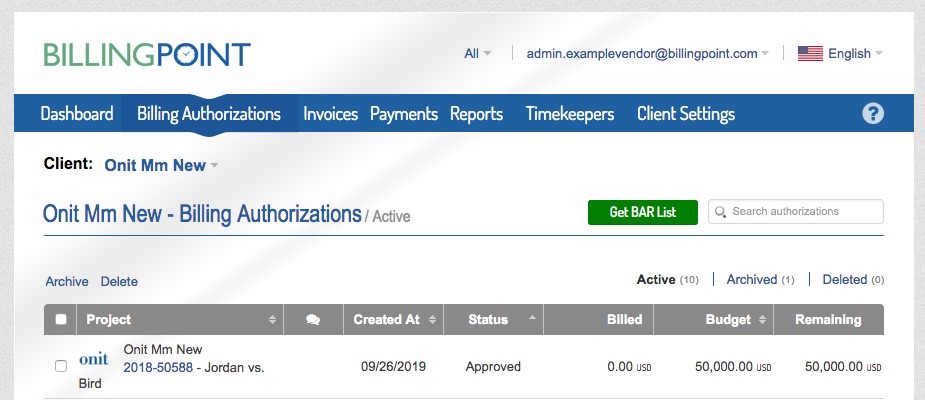Click the comments bubble column icon
925x400 pixels.
pyautogui.click(x=313, y=320)
